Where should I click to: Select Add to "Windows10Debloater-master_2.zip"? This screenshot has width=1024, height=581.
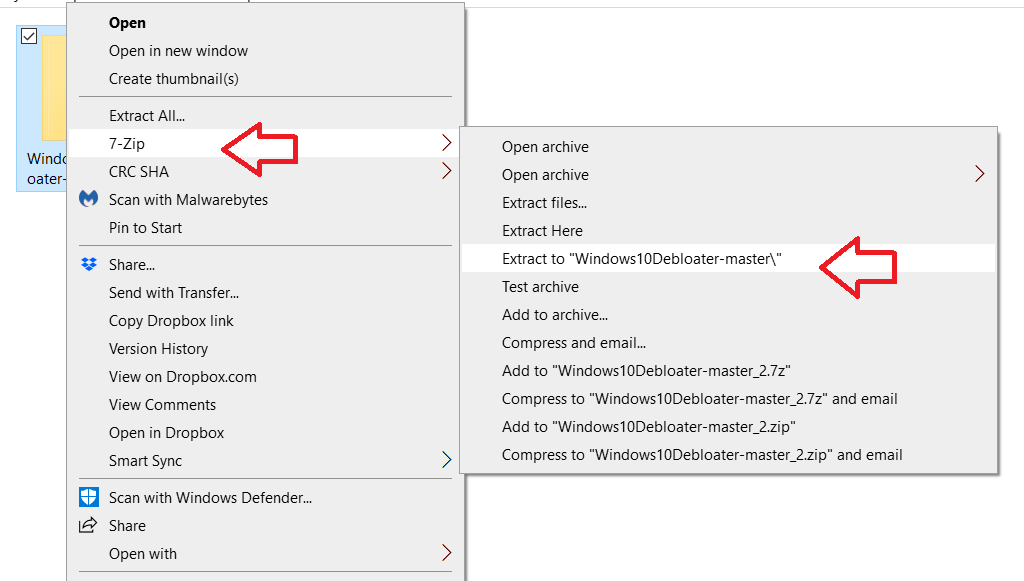[x=649, y=427]
